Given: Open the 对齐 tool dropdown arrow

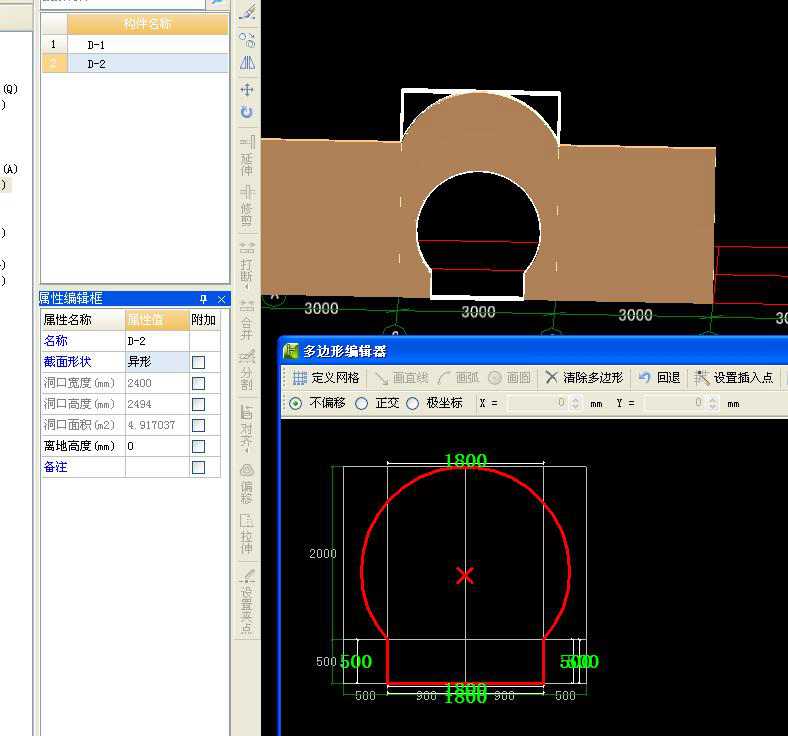Looking at the screenshot, I should (x=247, y=451).
